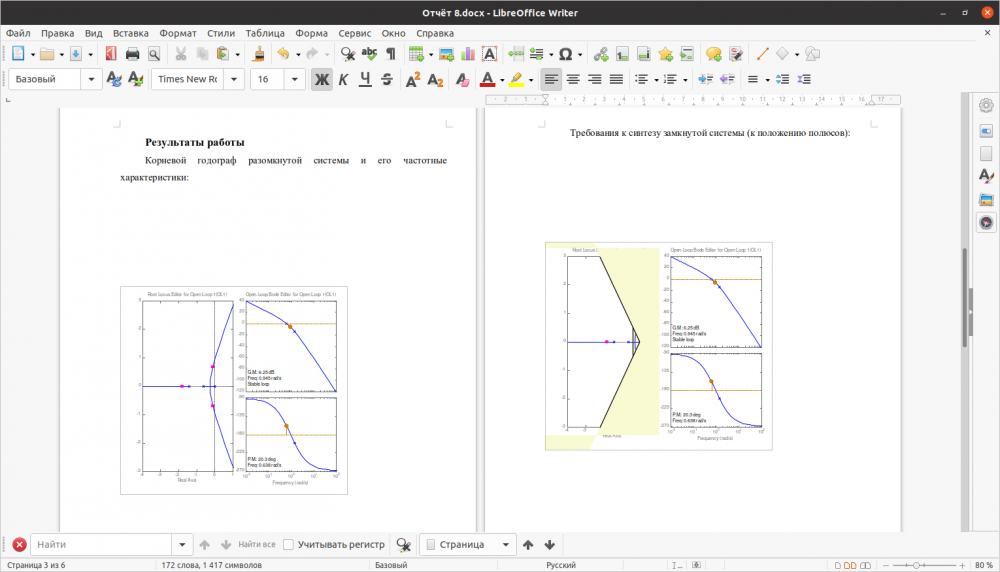The width and height of the screenshot is (1000, 572).
Task: Toggle formatting marks display (¶)
Action: pos(391,54)
